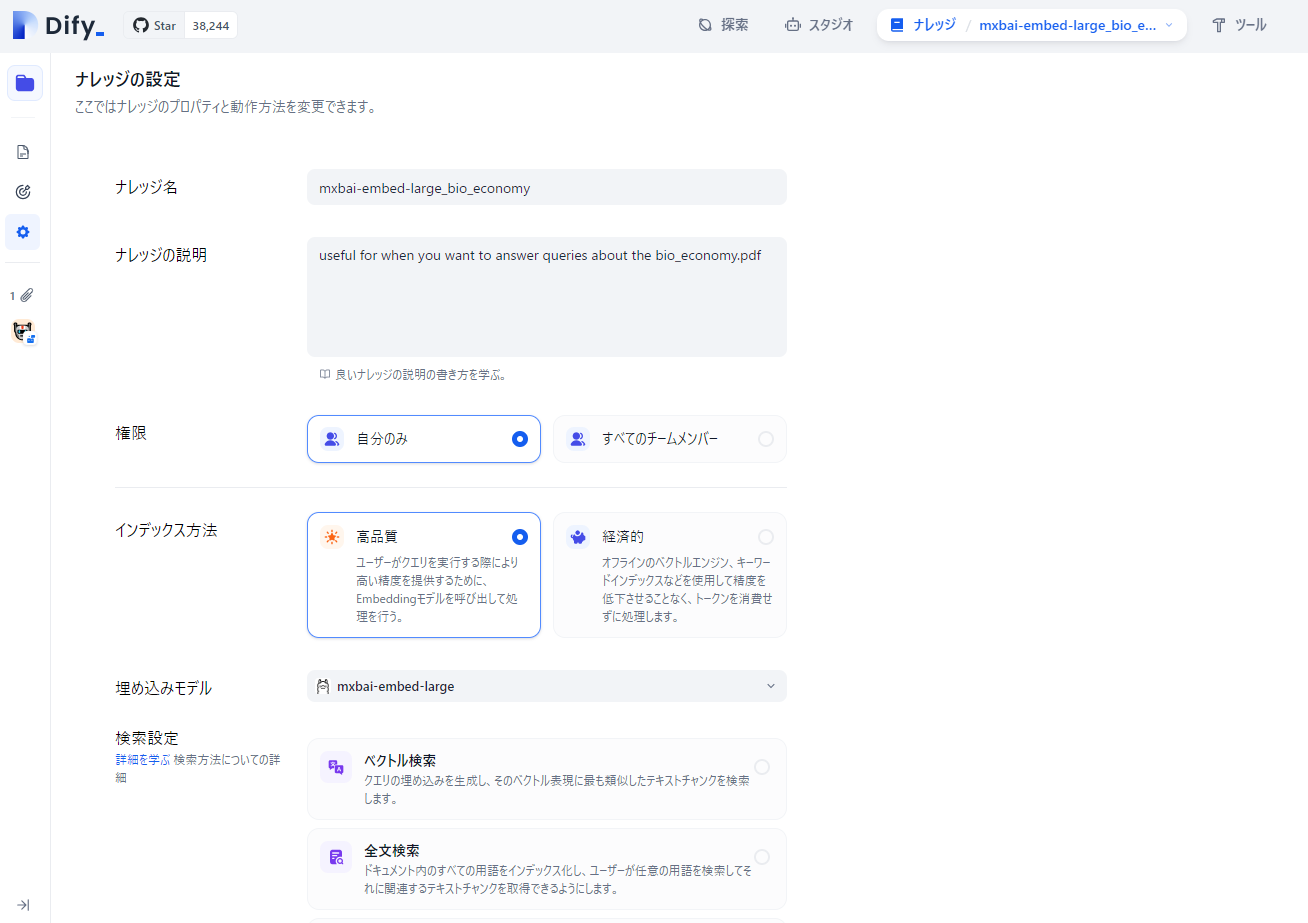Click the 探索 compass icon

pos(705,25)
